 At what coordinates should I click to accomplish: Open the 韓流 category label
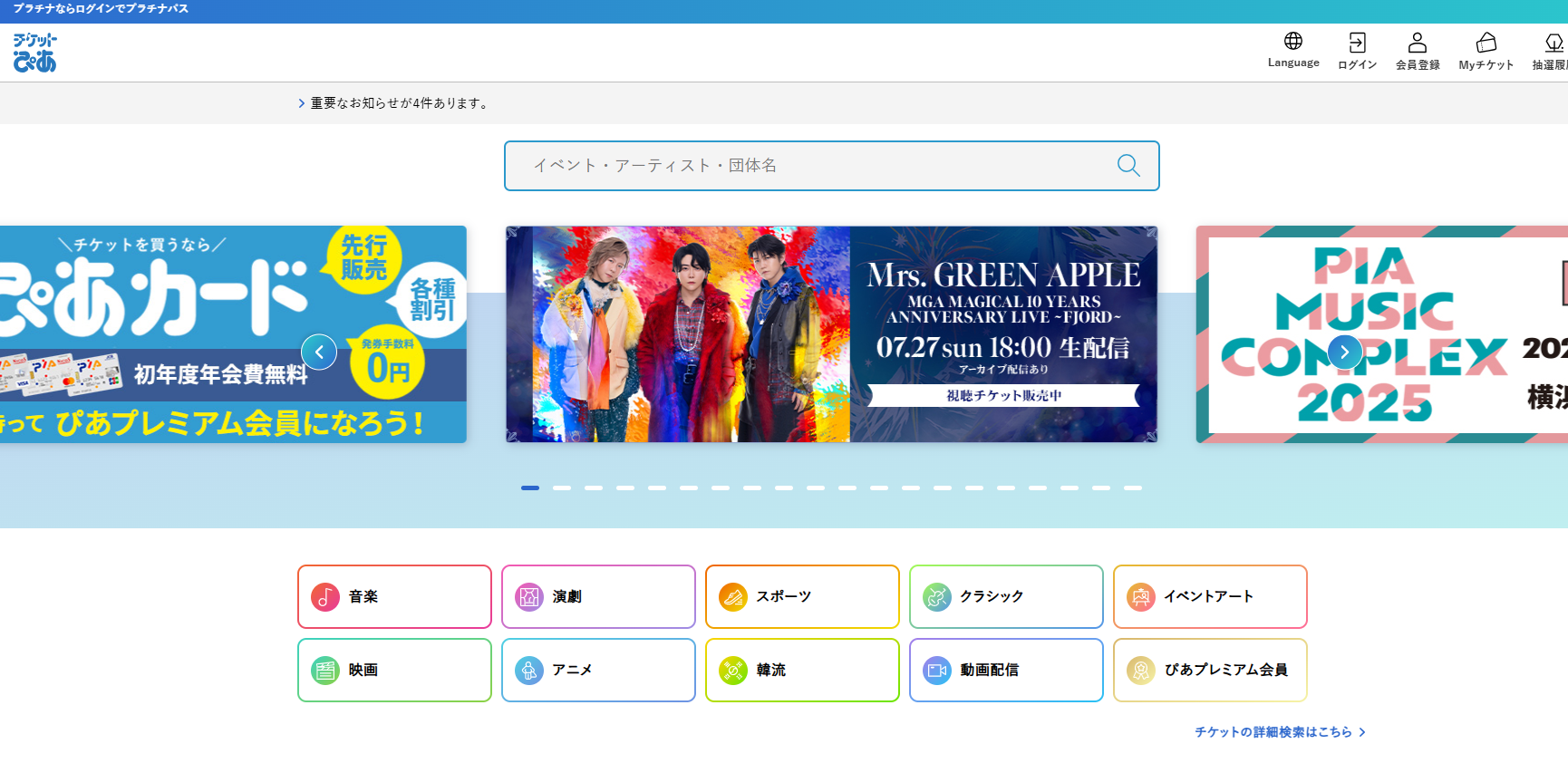tap(771, 670)
